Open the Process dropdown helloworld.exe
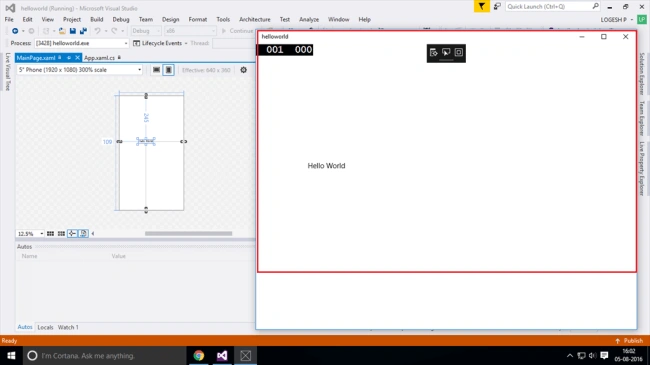 [x=82, y=43]
